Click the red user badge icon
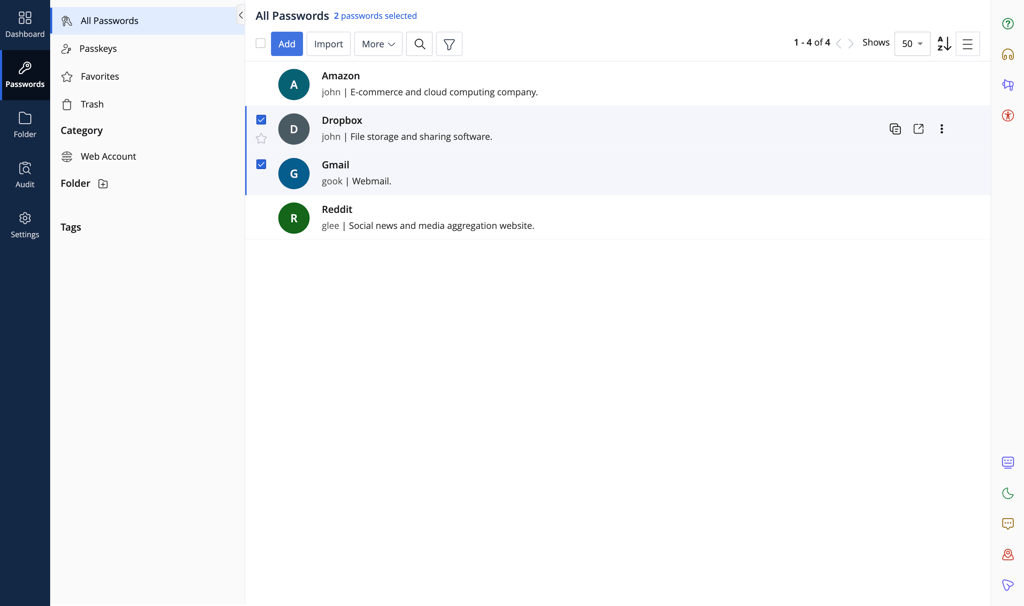This screenshot has height=606, width=1024. (1008, 554)
